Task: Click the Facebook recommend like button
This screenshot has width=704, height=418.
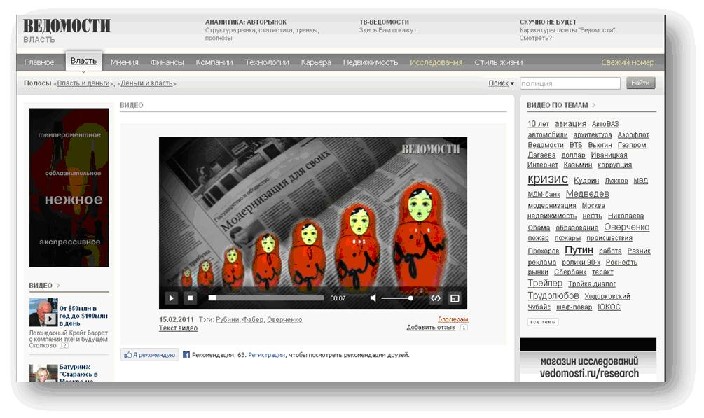Action: 150,355
